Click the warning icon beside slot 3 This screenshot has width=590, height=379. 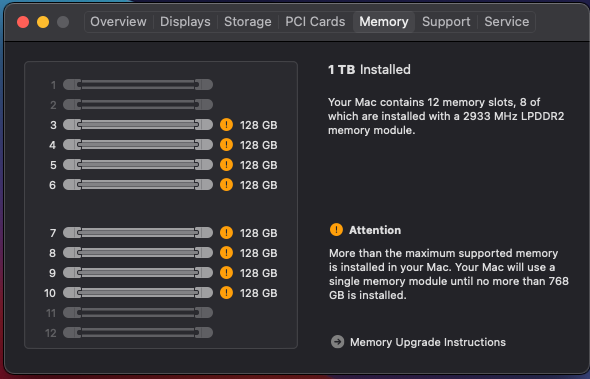coord(226,125)
